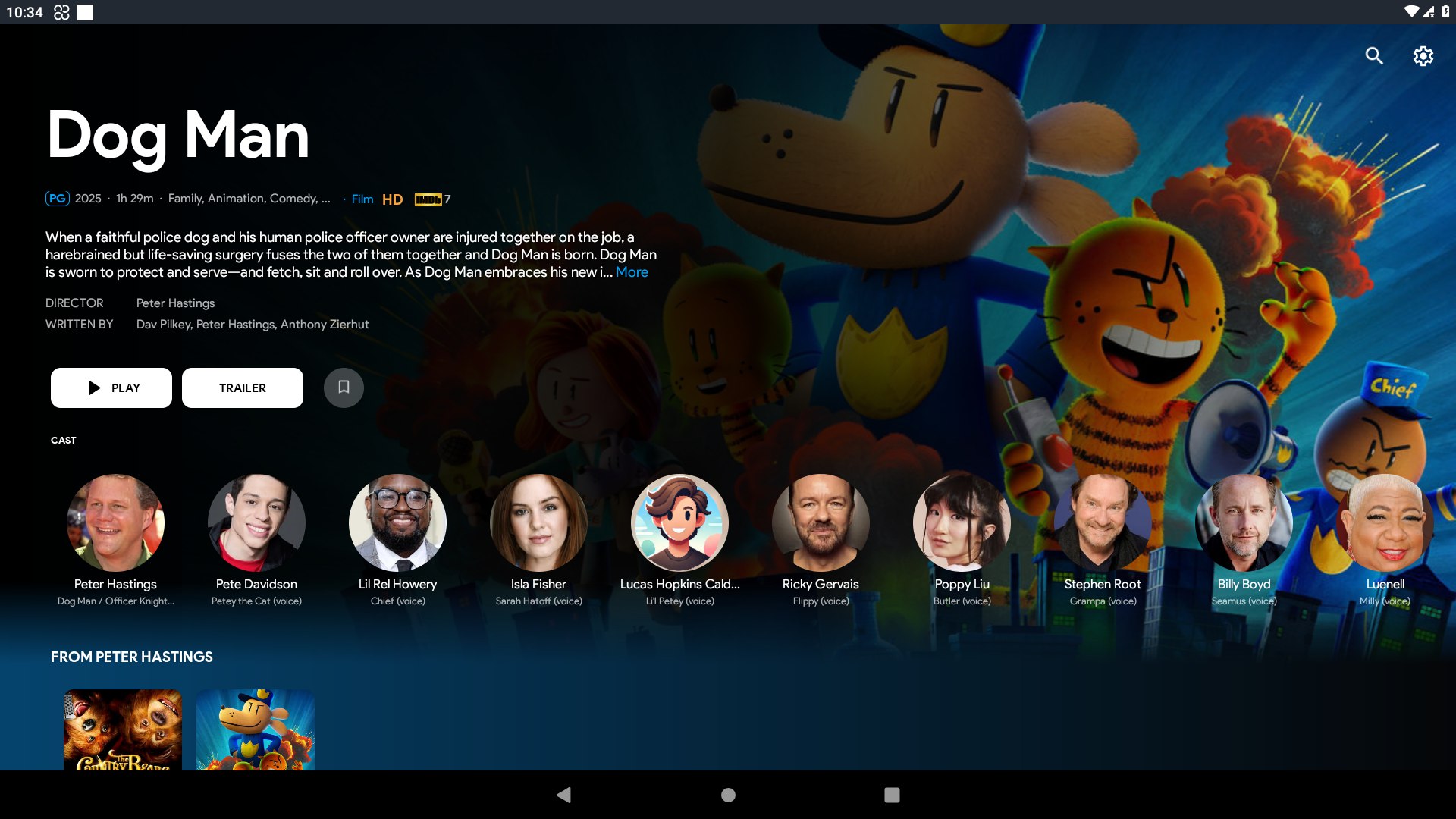Open the search icon

point(1374,56)
